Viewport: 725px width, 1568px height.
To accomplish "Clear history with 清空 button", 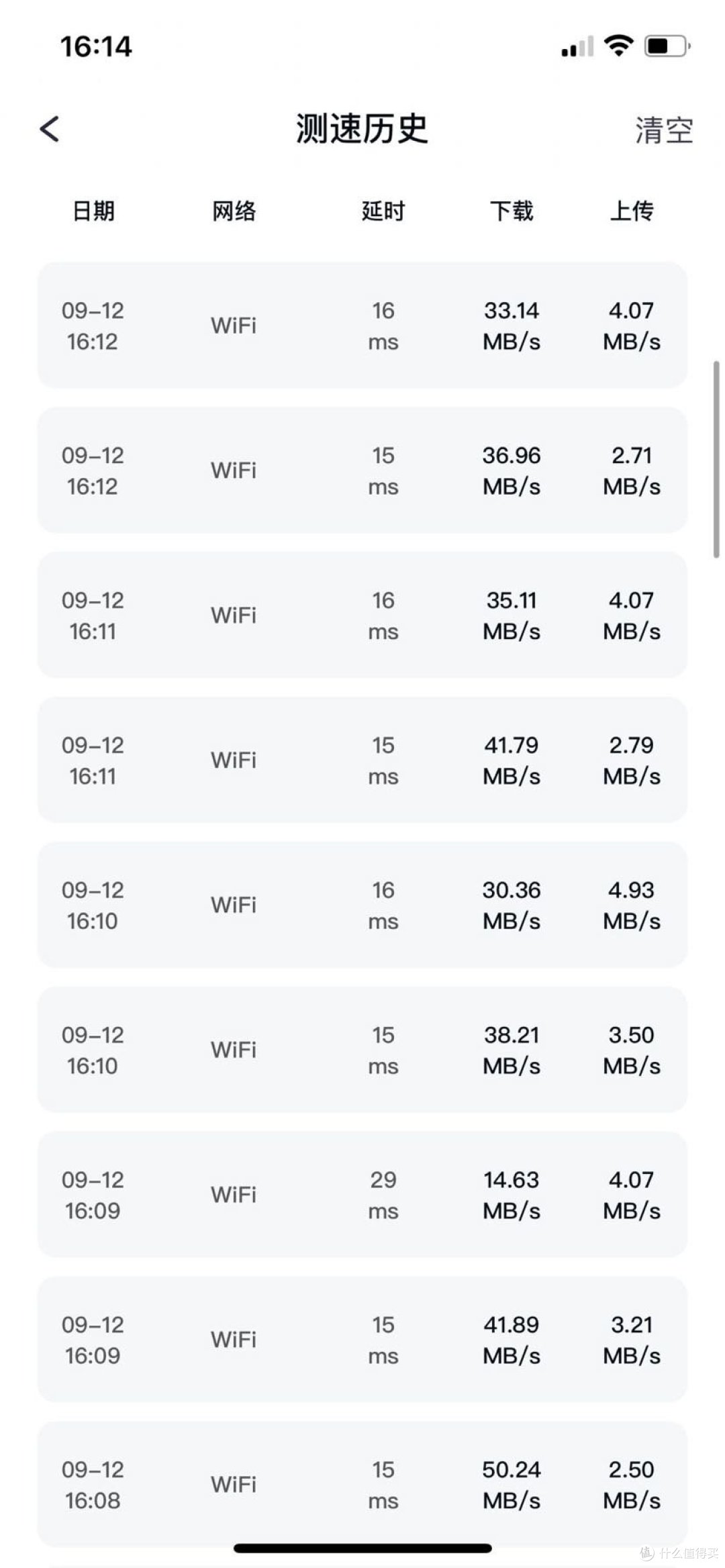I will coord(664,130).
